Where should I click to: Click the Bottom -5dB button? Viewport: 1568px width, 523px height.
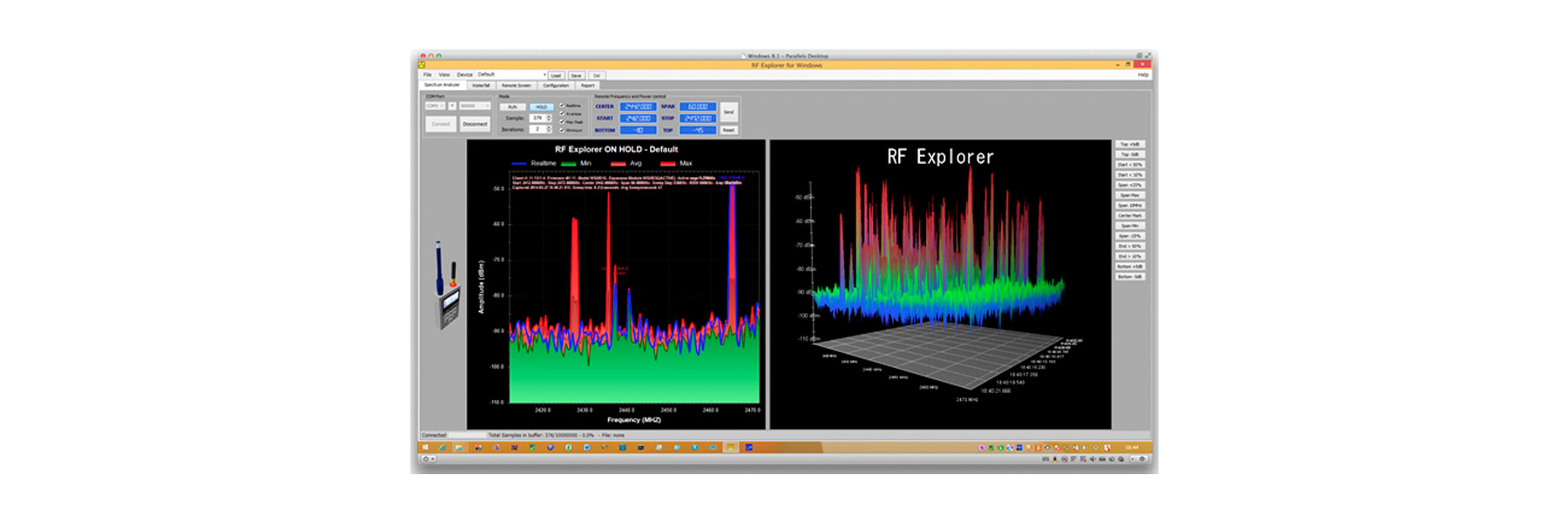1130,276
